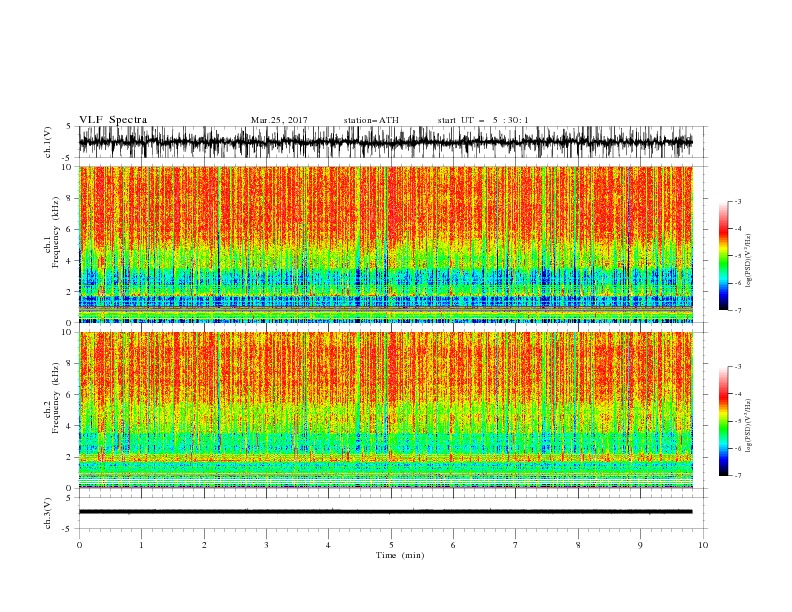This screenshot has width=792, height=612.
Task: Click the 'station=ATH' label
Action: (x=371, y=120)
